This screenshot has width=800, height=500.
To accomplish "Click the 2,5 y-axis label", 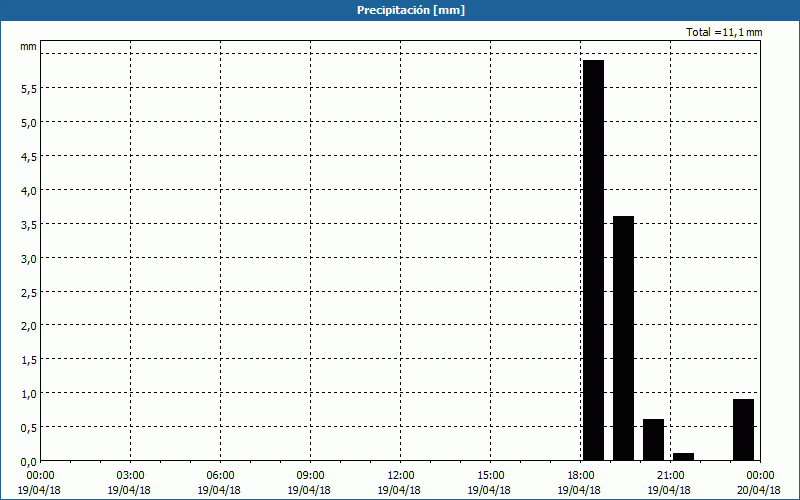I will (x=29, y=292).
